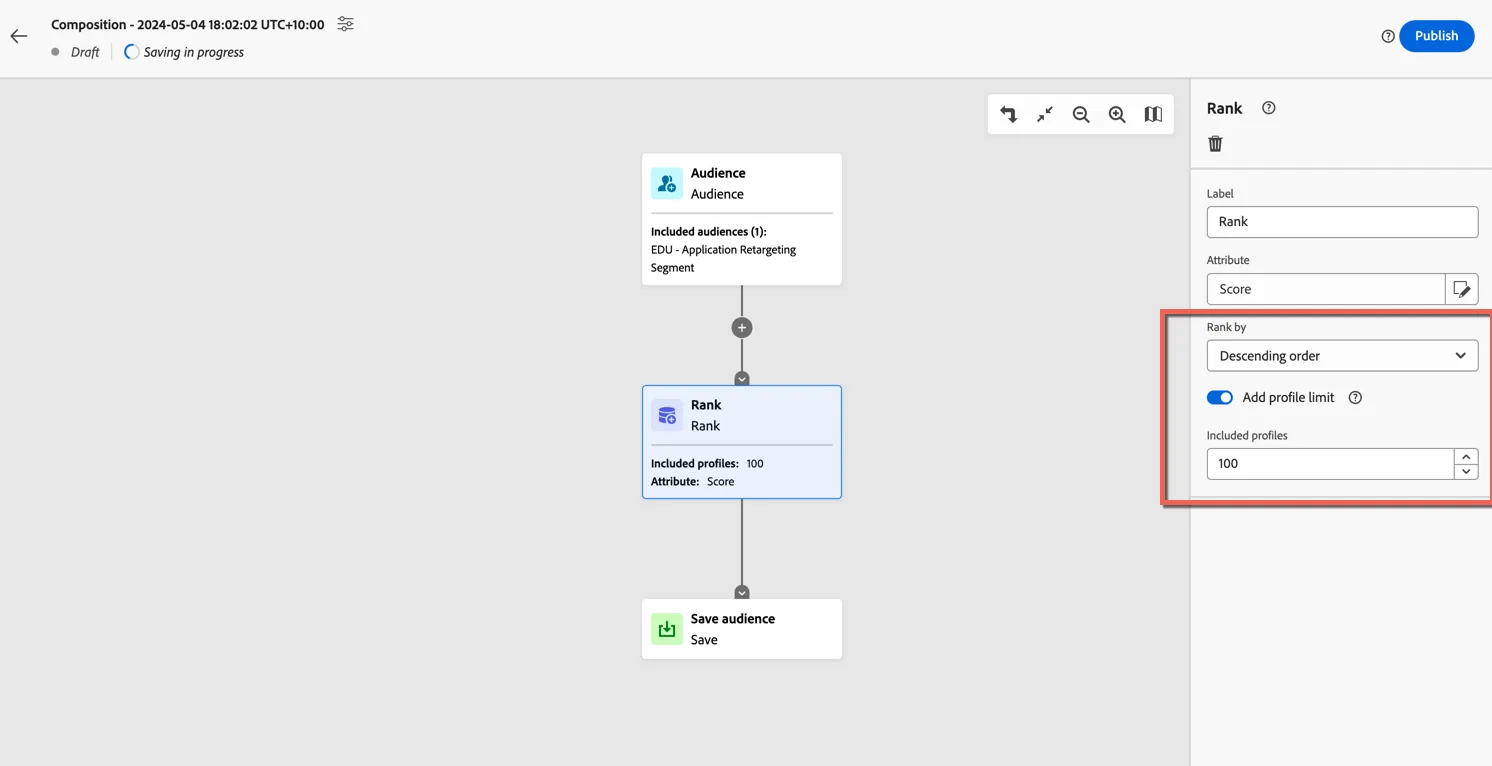The width and height of the screenshot is (1492, 766).
Task: Click the Draft status label
Action: pos(85,52)
